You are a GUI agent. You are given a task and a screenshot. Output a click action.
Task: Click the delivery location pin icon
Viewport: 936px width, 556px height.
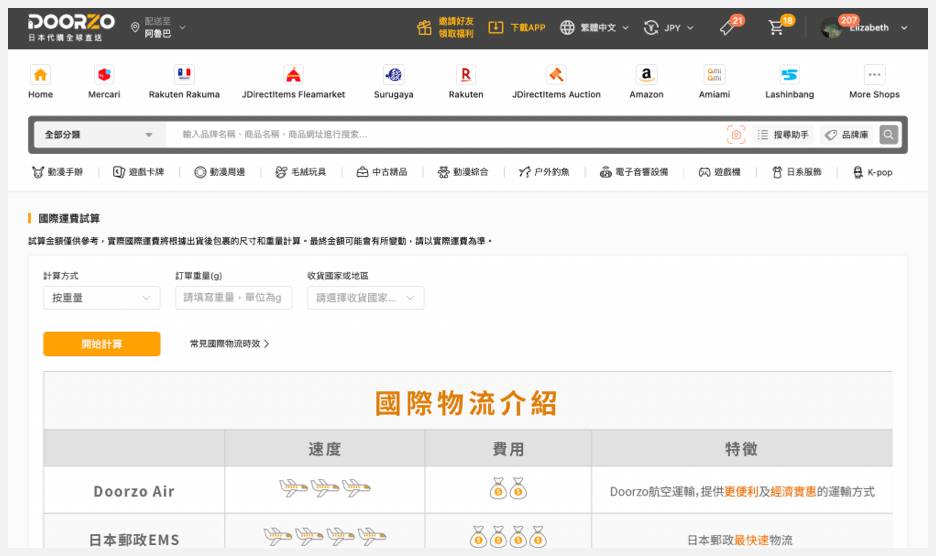pos(135,27)
